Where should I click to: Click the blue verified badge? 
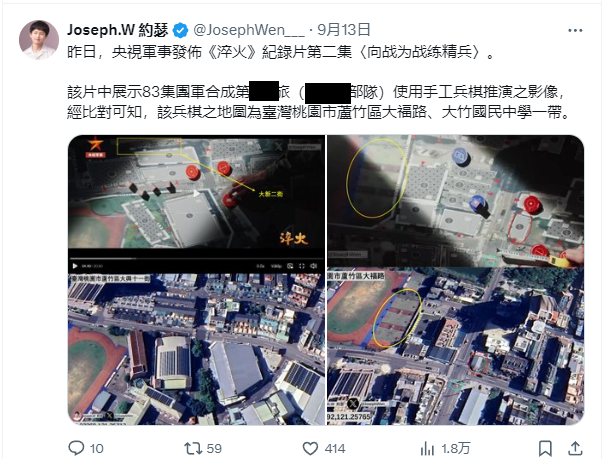point(180,31)
